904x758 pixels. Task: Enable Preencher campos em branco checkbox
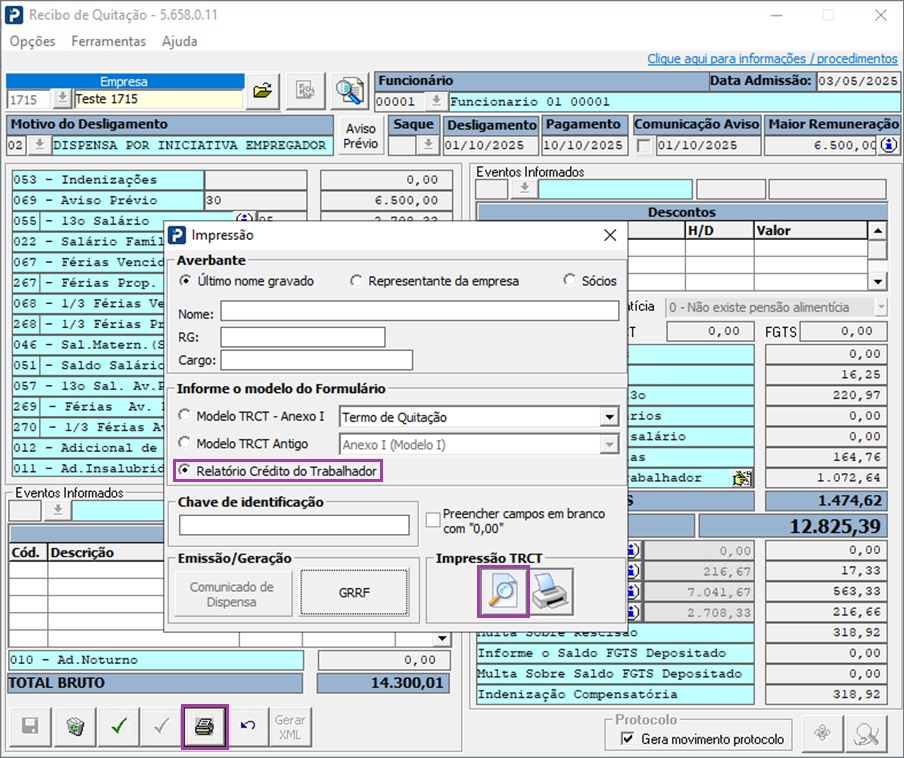click(433, 520)
